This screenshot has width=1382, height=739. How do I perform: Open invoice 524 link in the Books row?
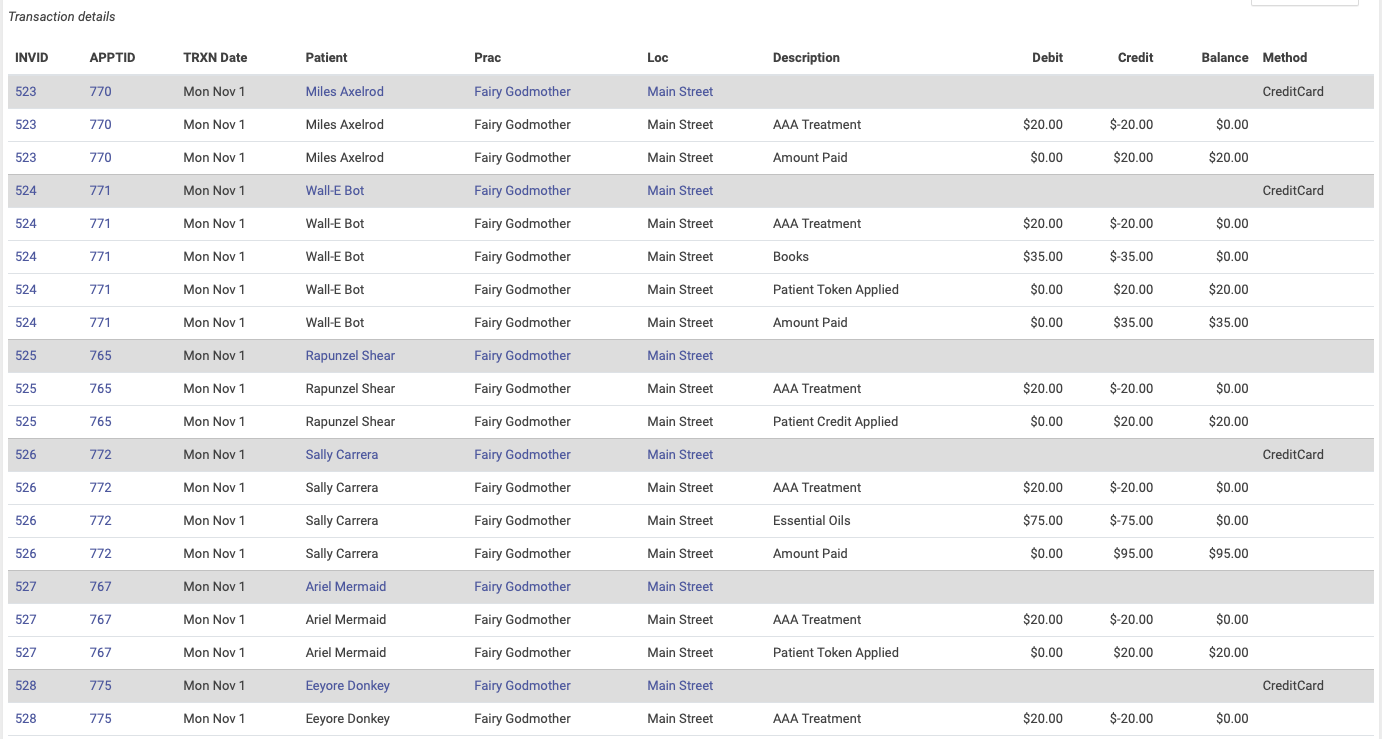[26, 256]
